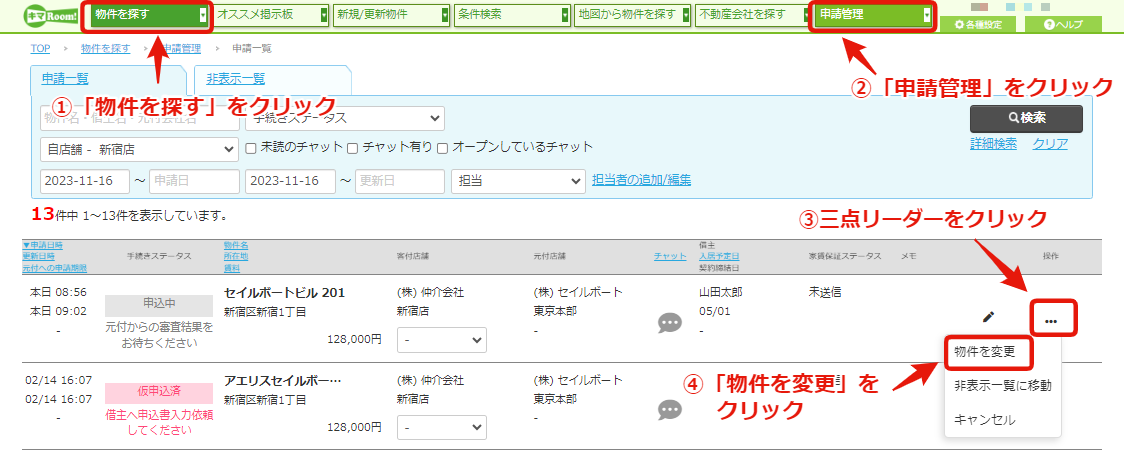This screenshot has width=1124, height=461.
Task: Click the three-dot more actions button
Action: 1051,320
